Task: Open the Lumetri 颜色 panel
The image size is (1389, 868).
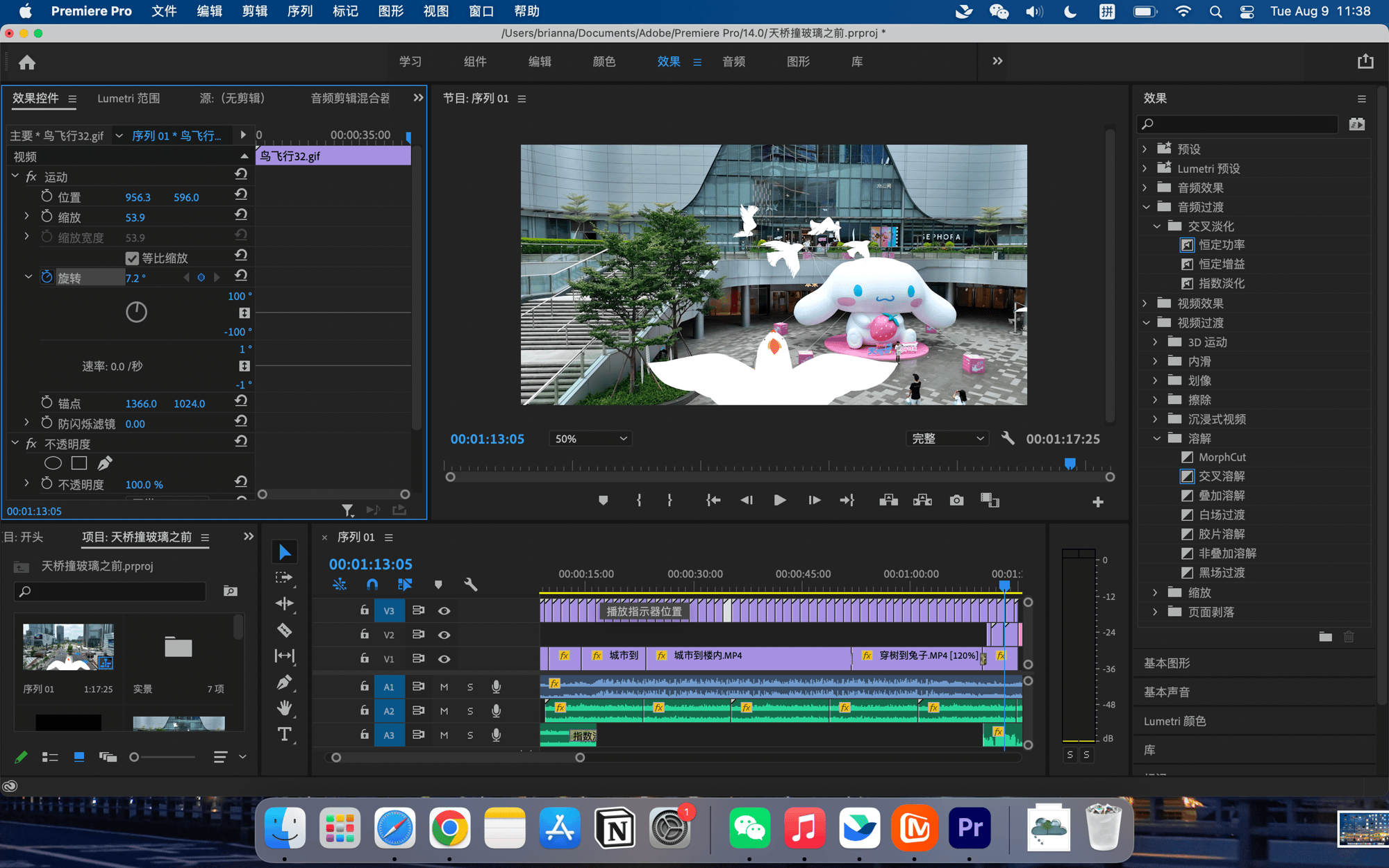Action: (x=1175, y=721)
